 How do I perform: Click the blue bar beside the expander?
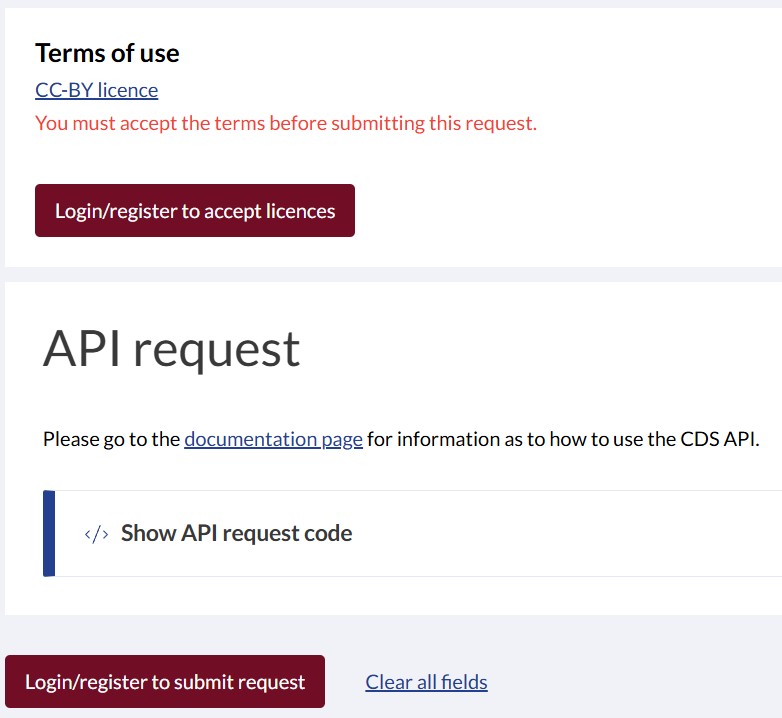coord(49,533)
